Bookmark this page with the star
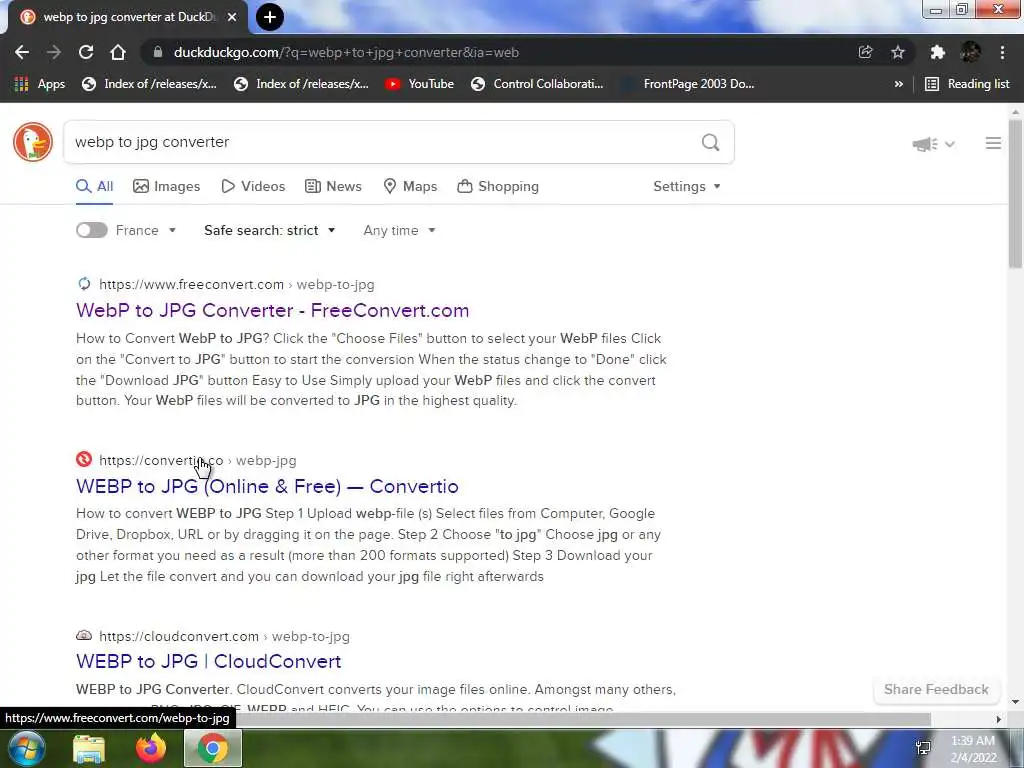1024x768 pixels. (x=898, y=52)
